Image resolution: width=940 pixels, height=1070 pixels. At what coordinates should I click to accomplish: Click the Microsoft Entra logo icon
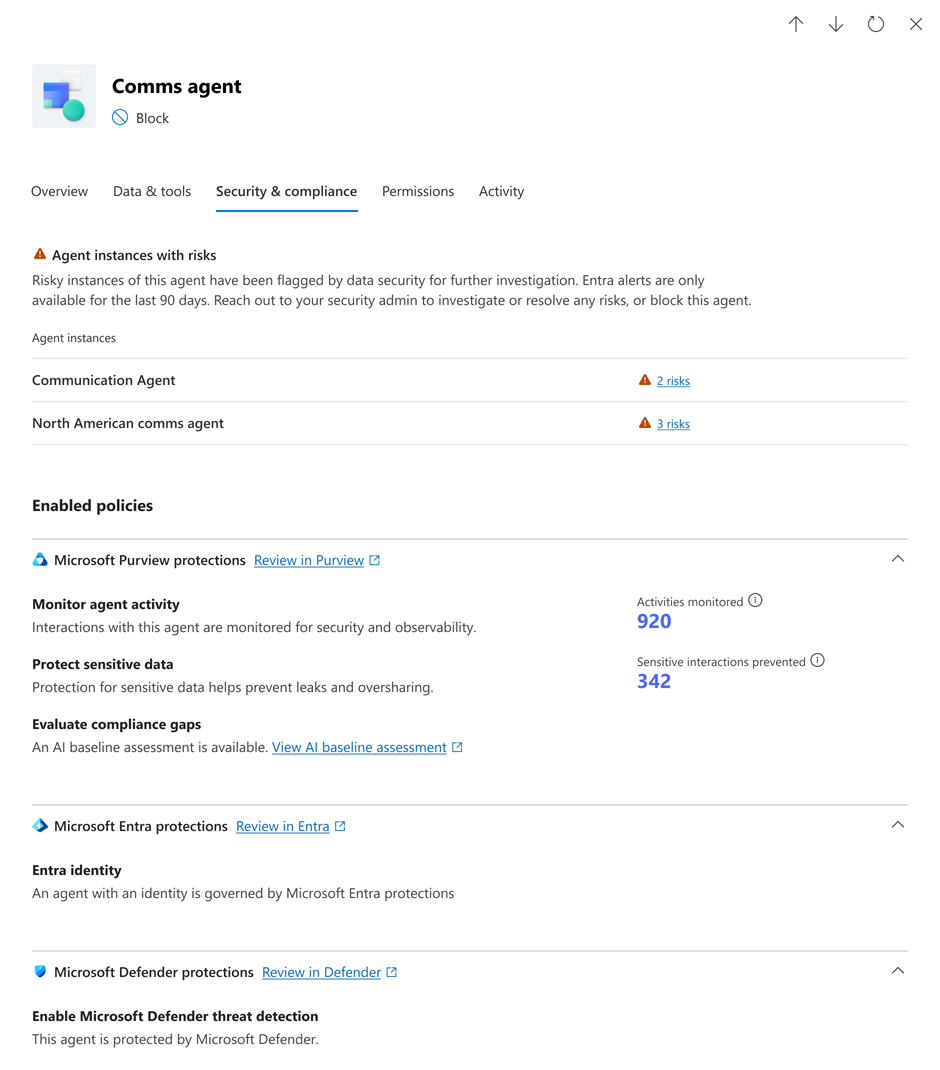(40, 826)
